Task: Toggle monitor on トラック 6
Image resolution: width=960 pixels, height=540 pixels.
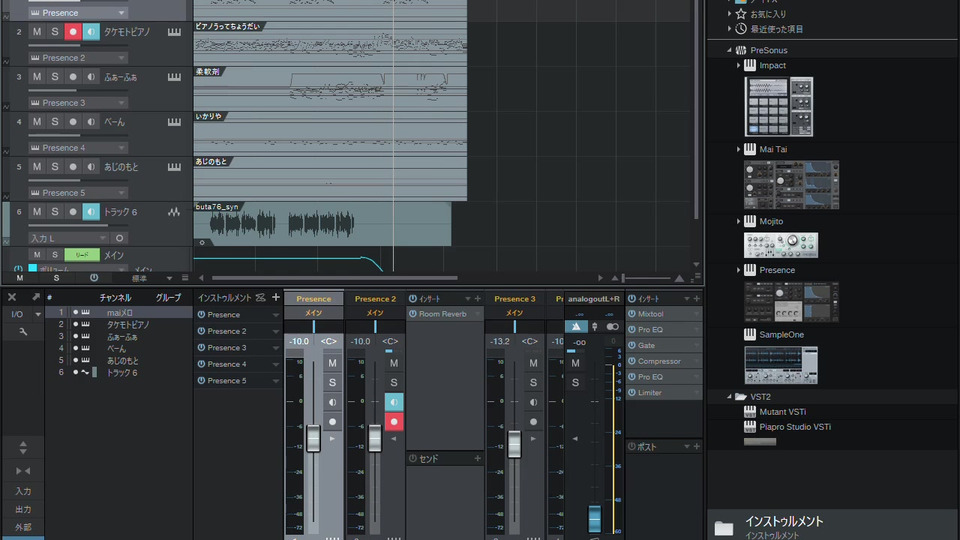Action: point(91,212)
